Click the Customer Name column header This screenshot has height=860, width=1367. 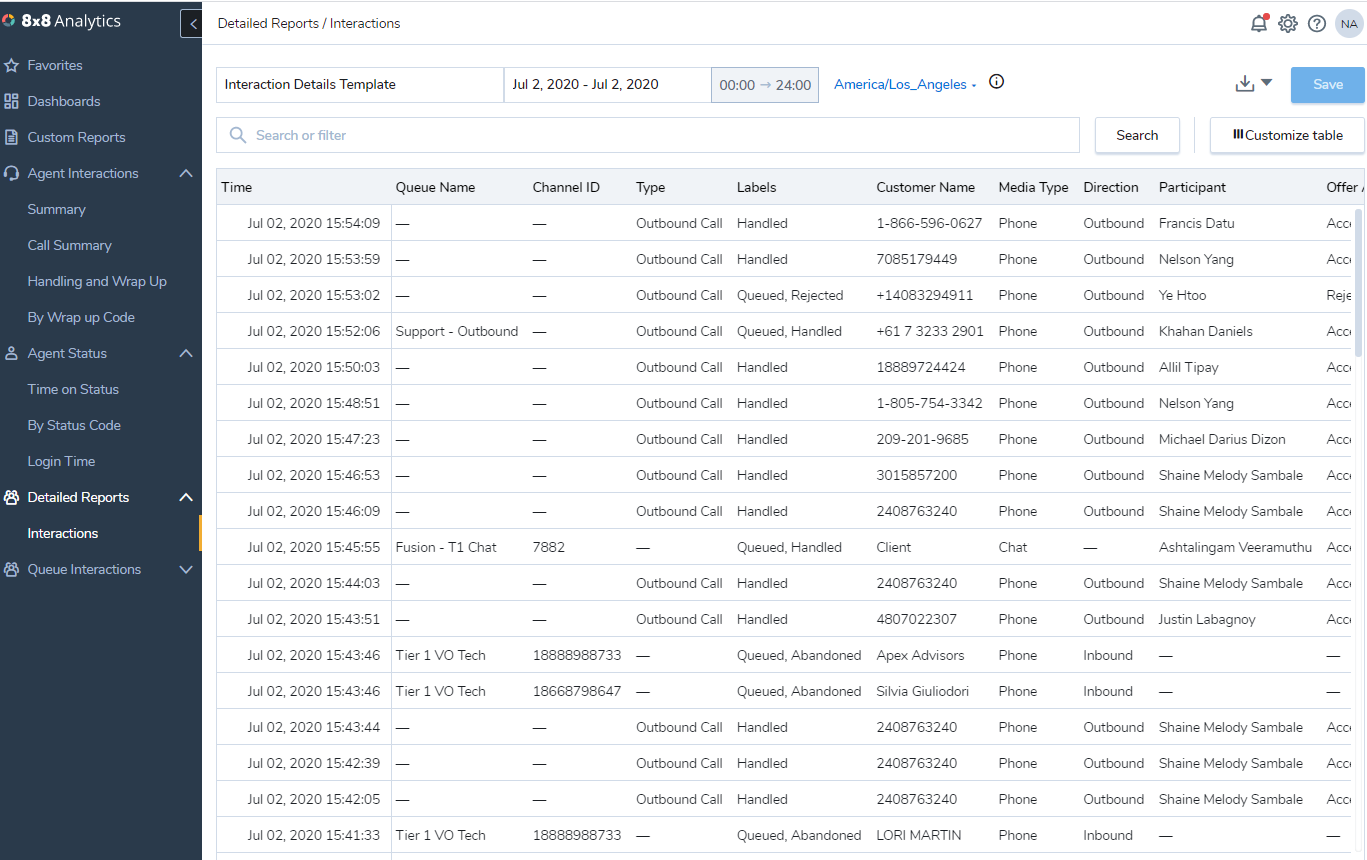(925, 187)
